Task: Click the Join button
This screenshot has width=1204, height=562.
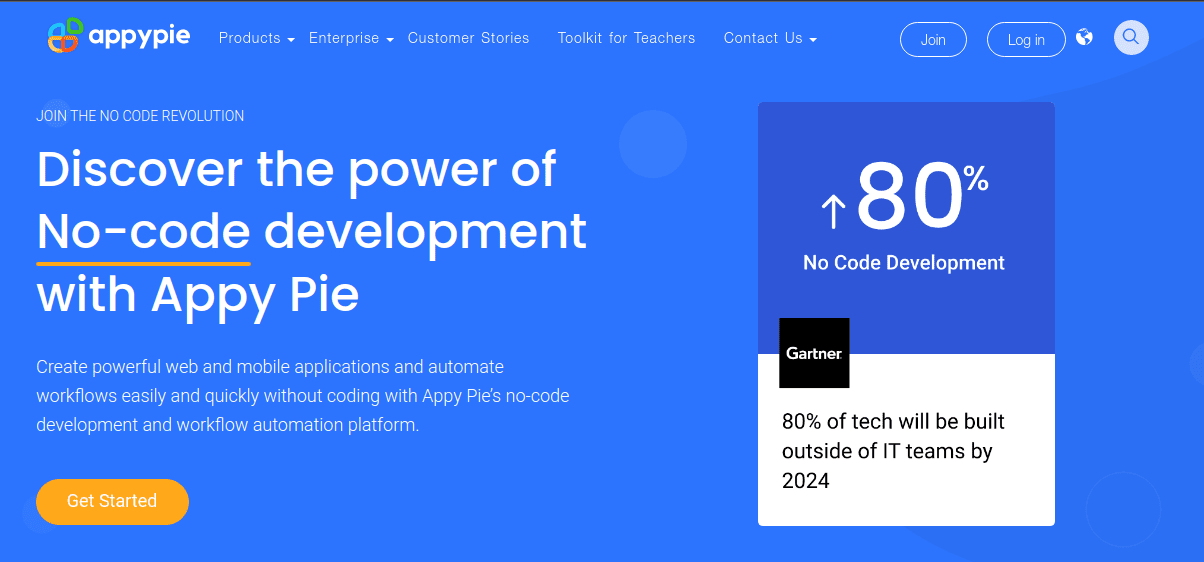Action: pyautogui.click(x=933, y=40)
